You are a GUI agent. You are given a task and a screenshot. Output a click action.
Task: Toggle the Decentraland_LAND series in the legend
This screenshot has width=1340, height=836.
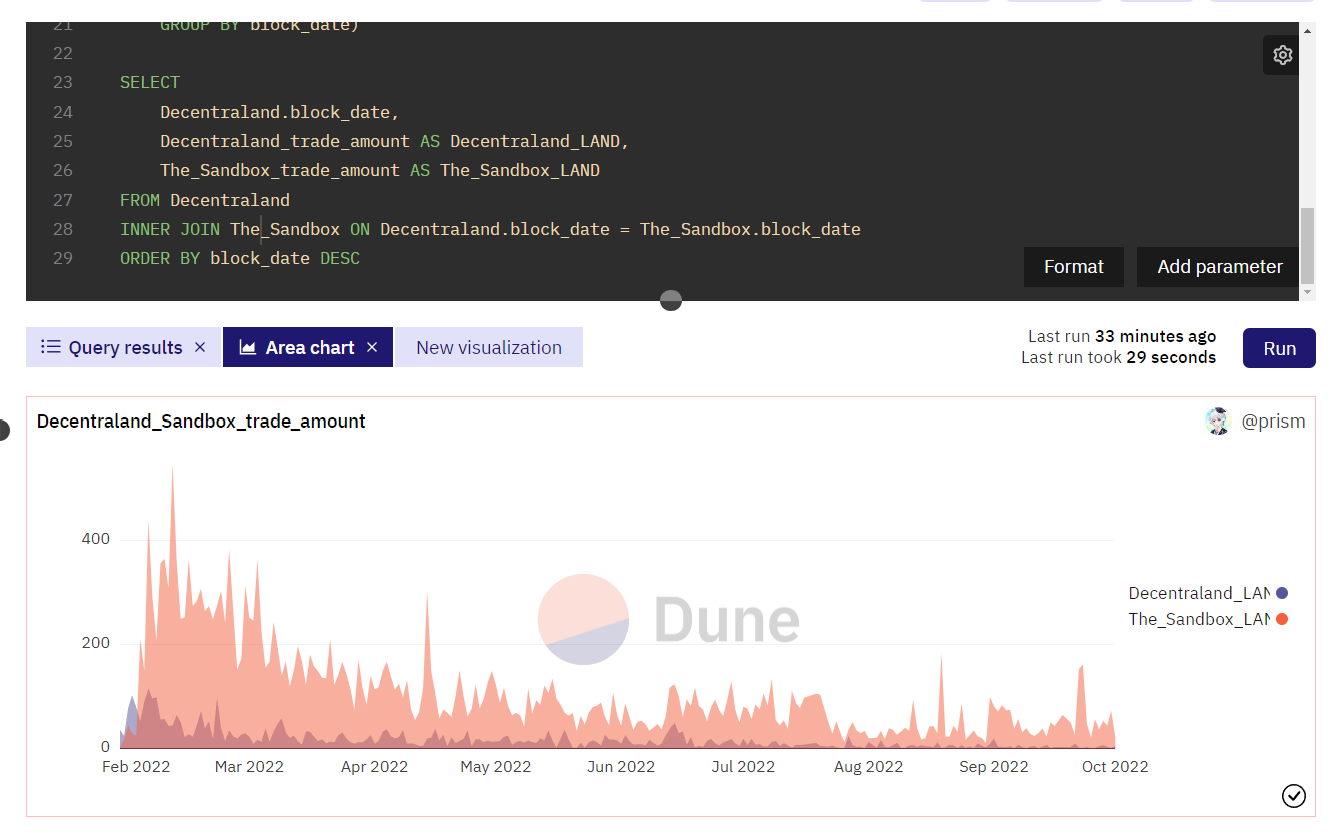(x=1202, y=592)
